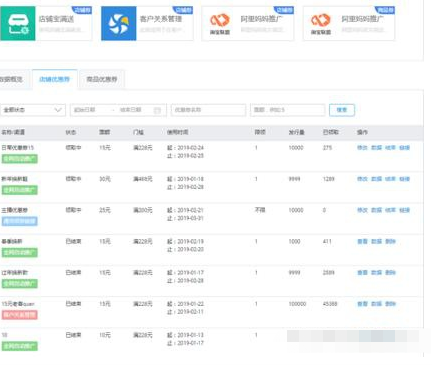Click 修改 in the 30元 coupon row
Image resolution: width=432 pixels, height=365 pixels.
coord(362,179)
